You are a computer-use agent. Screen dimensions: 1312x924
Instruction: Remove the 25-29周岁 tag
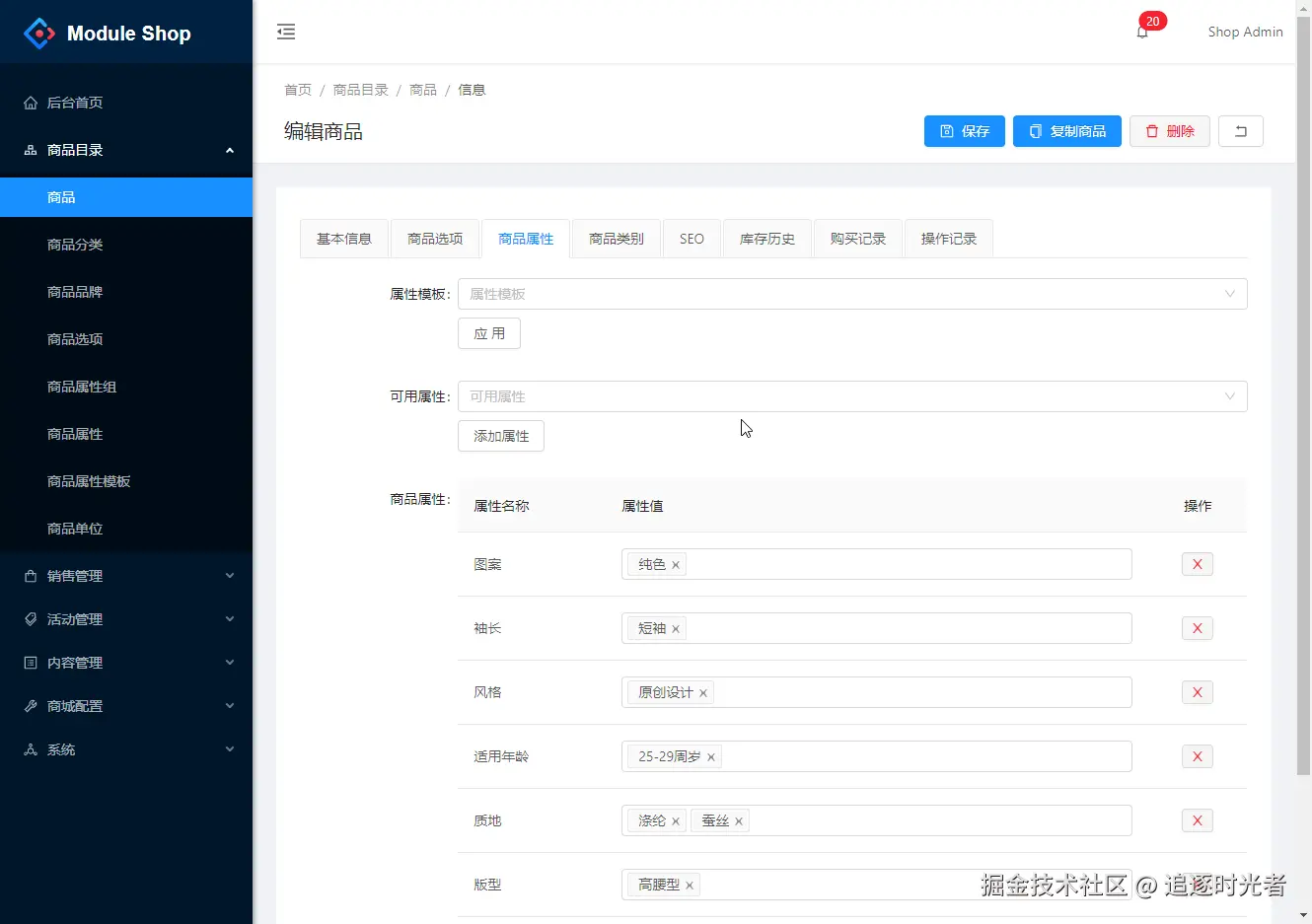coord(711,757)
